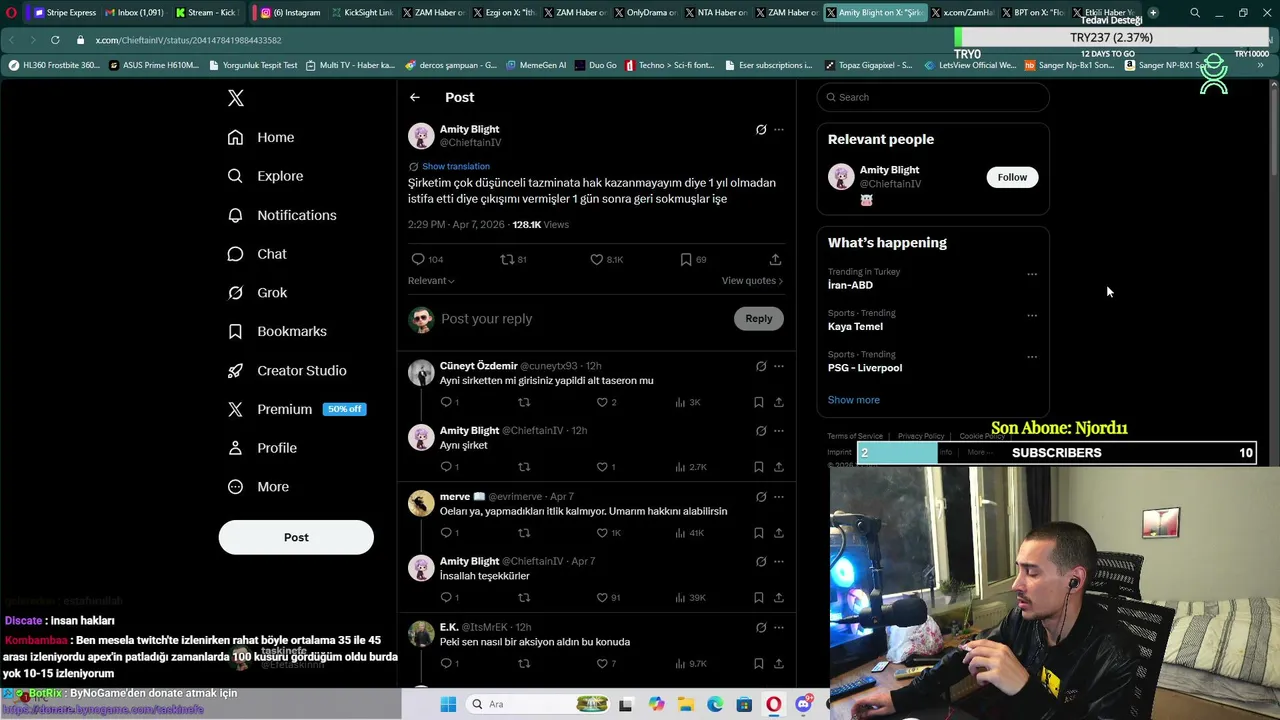Click Show more under What's happening

tap(854, 400)
